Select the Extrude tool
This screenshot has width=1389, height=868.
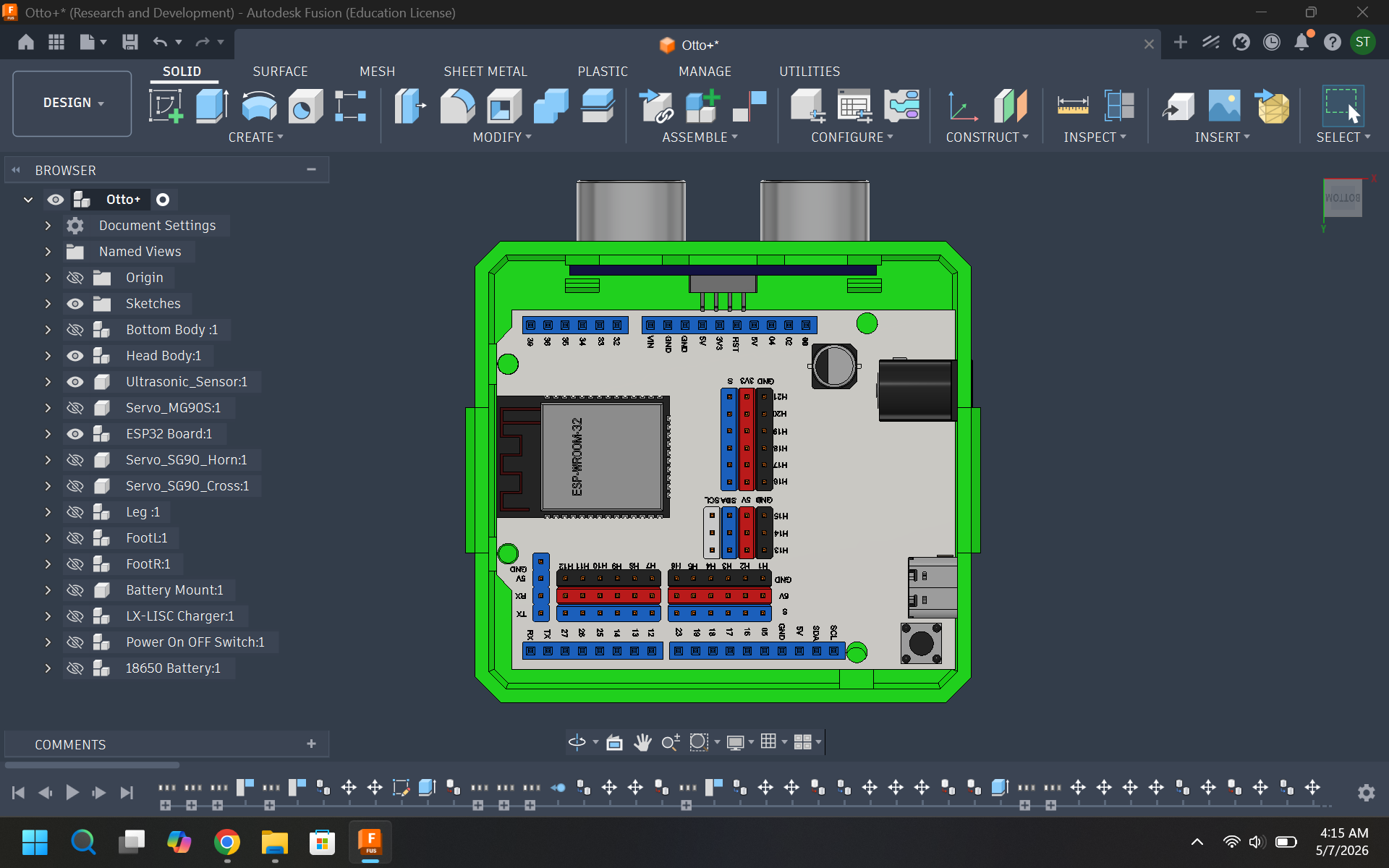(x=213, y=106)
